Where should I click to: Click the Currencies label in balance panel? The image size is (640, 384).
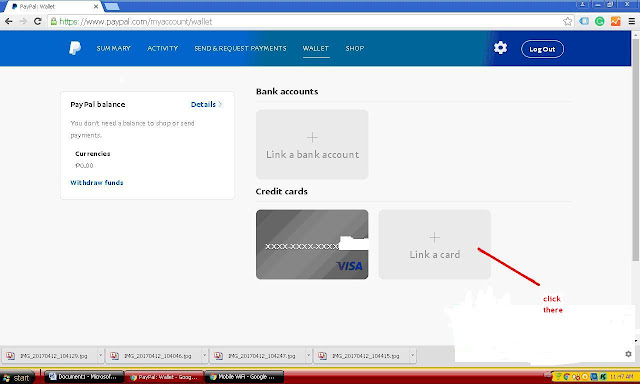tap(93, 153)
